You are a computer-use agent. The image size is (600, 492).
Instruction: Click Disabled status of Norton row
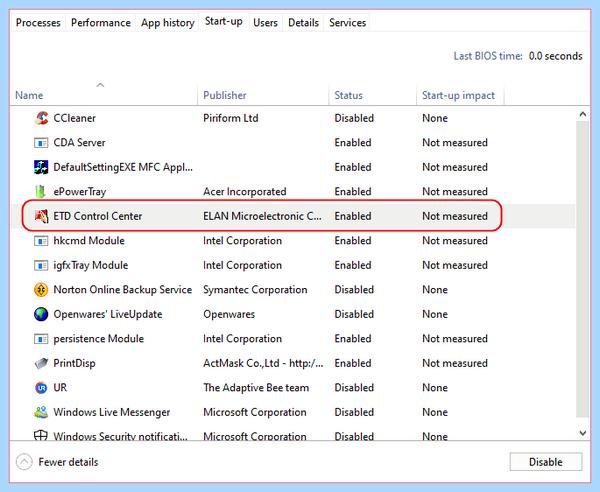[354, 290]
